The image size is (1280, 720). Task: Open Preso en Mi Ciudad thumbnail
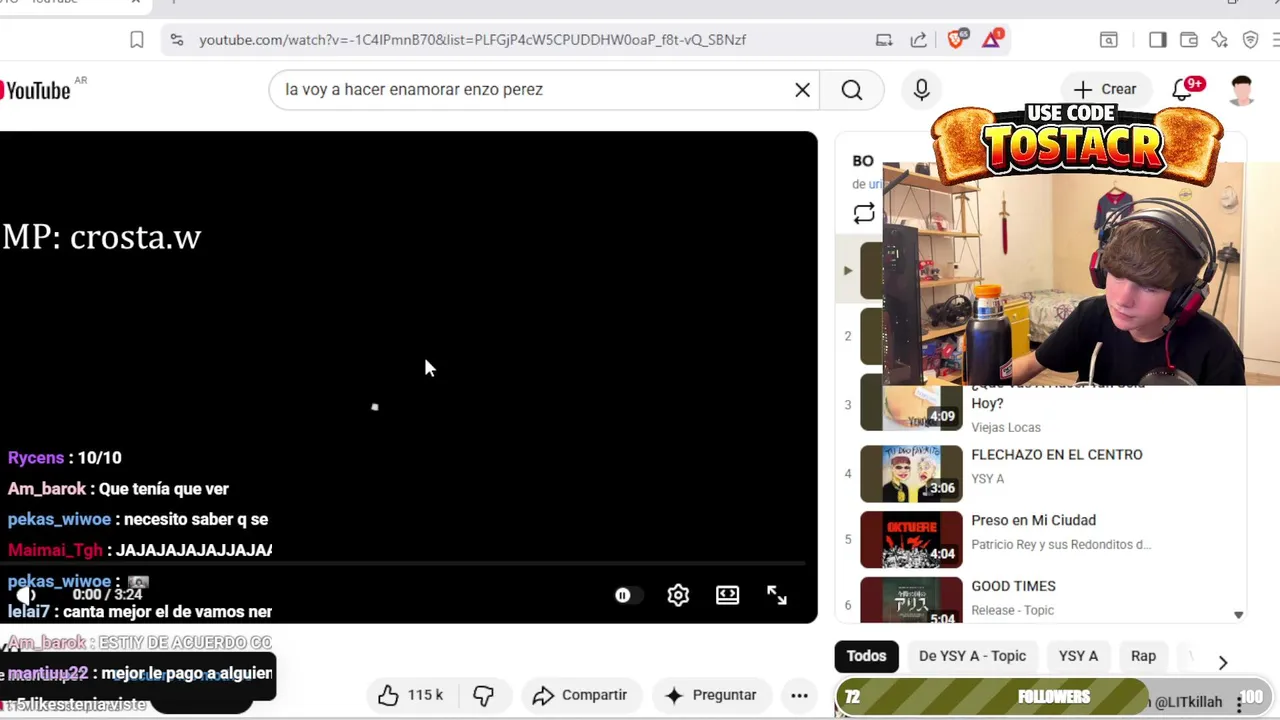click(911, 539)
